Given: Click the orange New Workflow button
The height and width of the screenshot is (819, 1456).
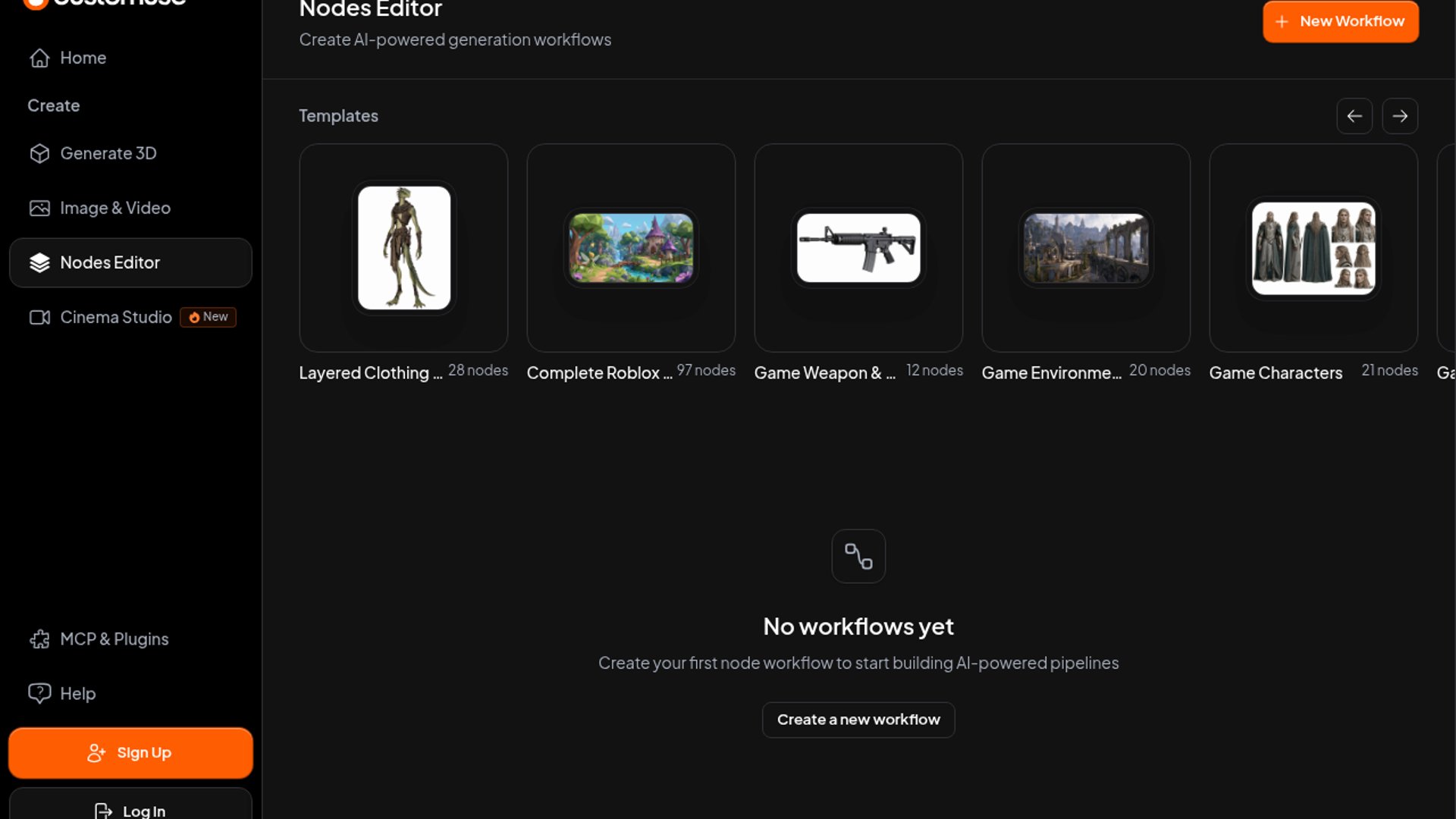Looking at the screenshot, I should 1340,22.
